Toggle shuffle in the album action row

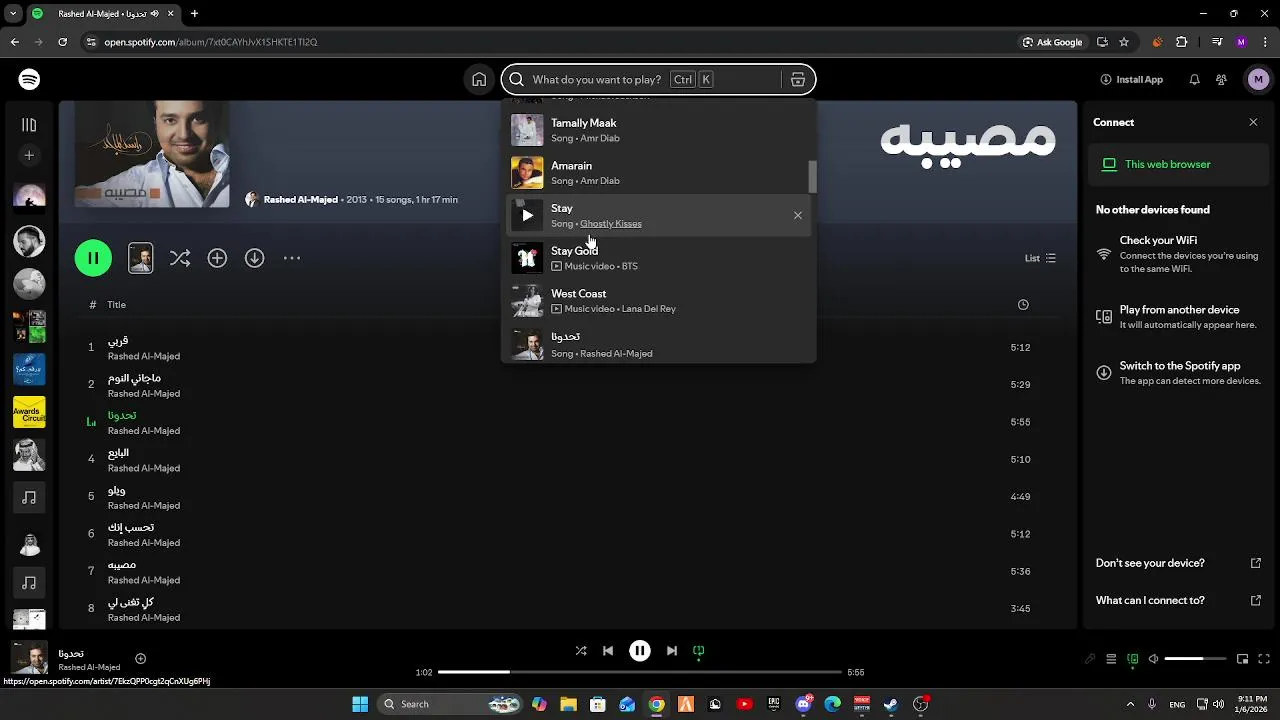coord(180,258)
